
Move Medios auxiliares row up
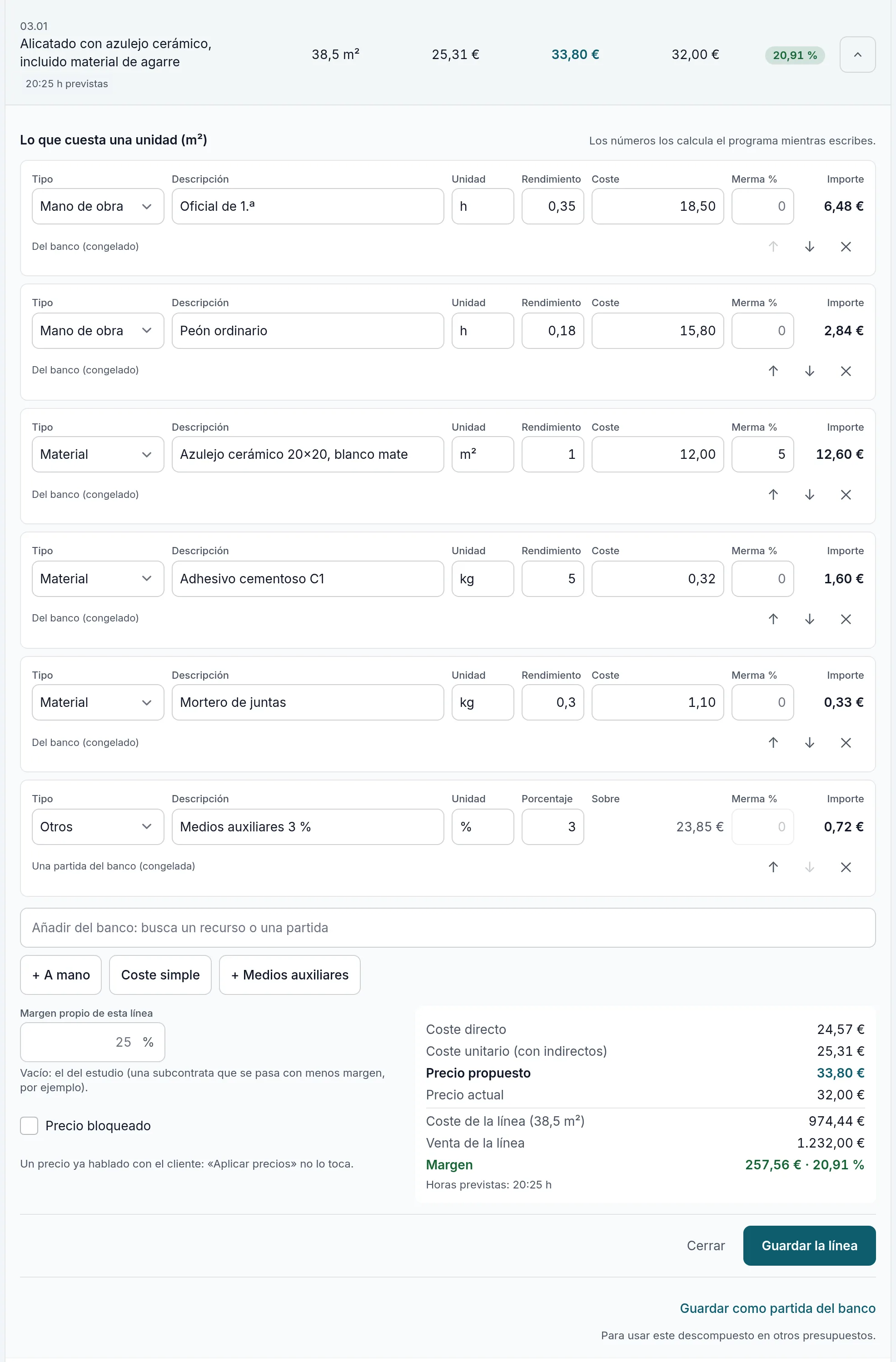coord(773,867)
